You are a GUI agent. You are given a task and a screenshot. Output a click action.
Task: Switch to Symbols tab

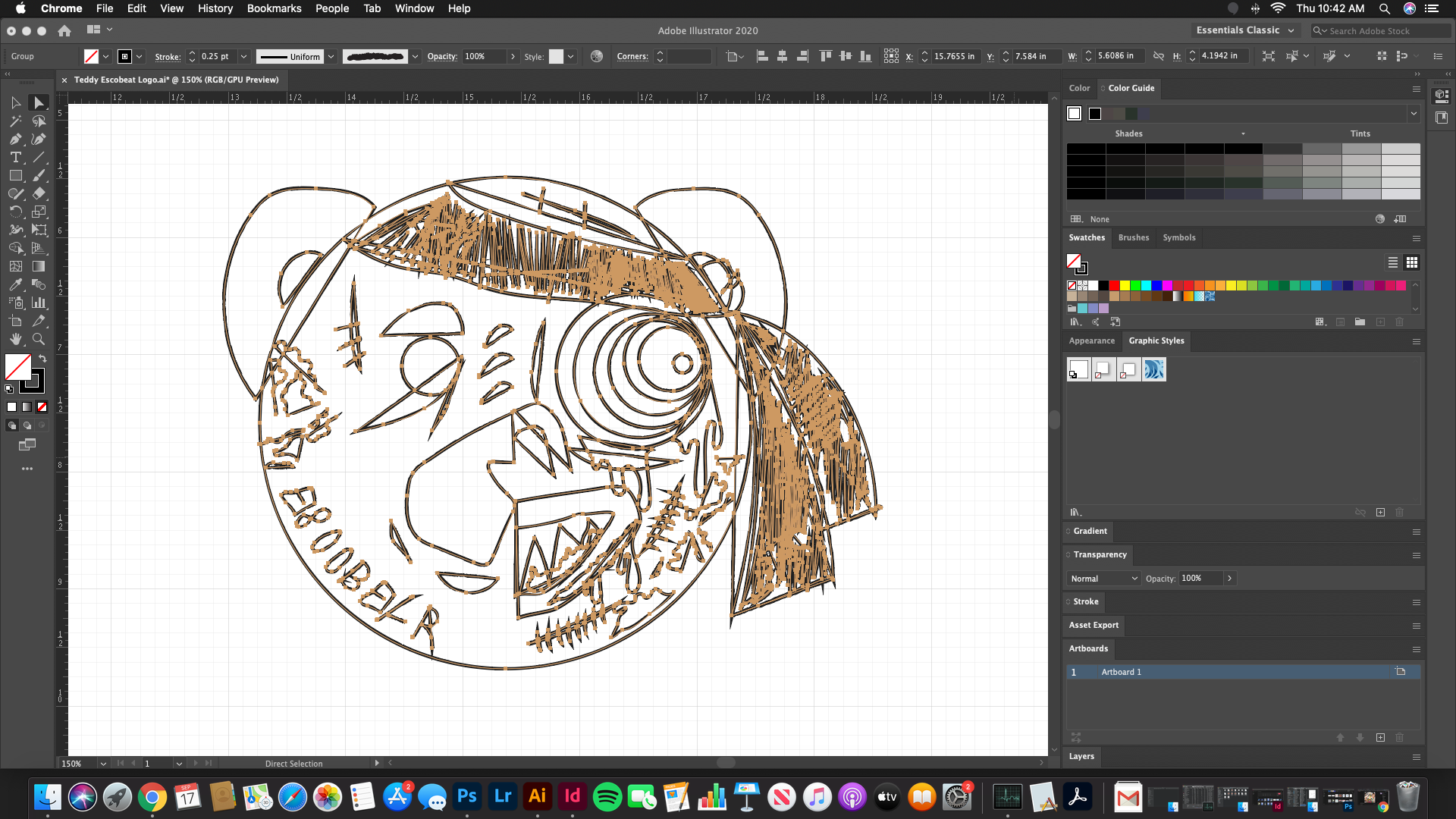[x=1179, y=237]
